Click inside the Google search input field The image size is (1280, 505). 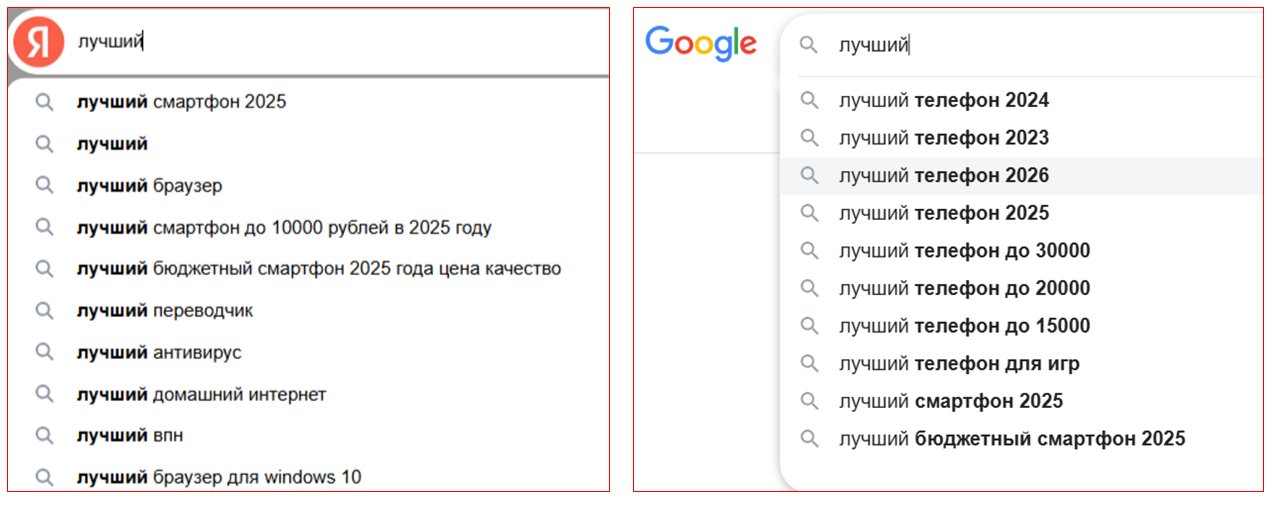tap(1050, 45)
